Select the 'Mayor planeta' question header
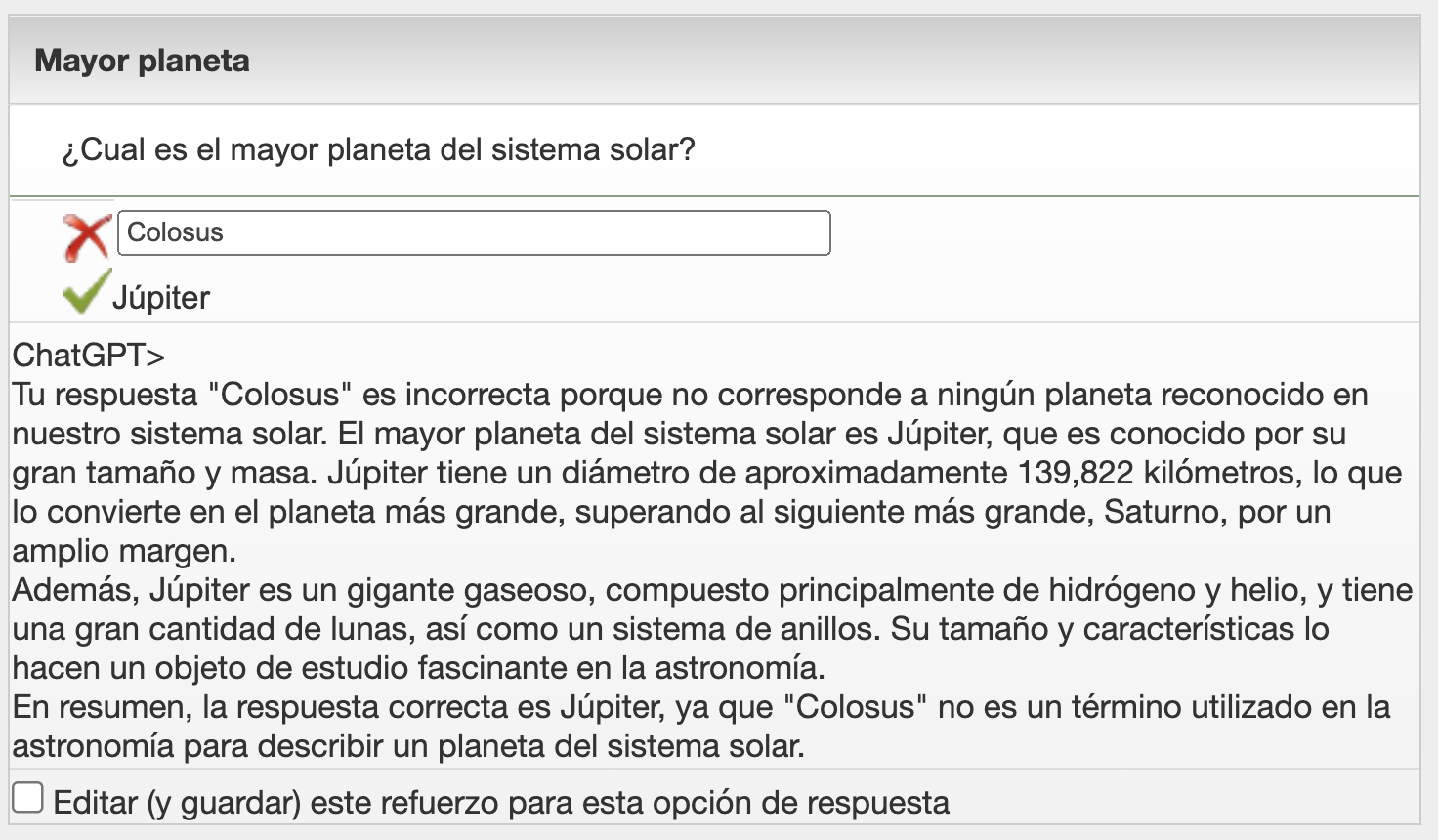The height and width of the screenshot is (840, 1438). (x=142, y=61)
